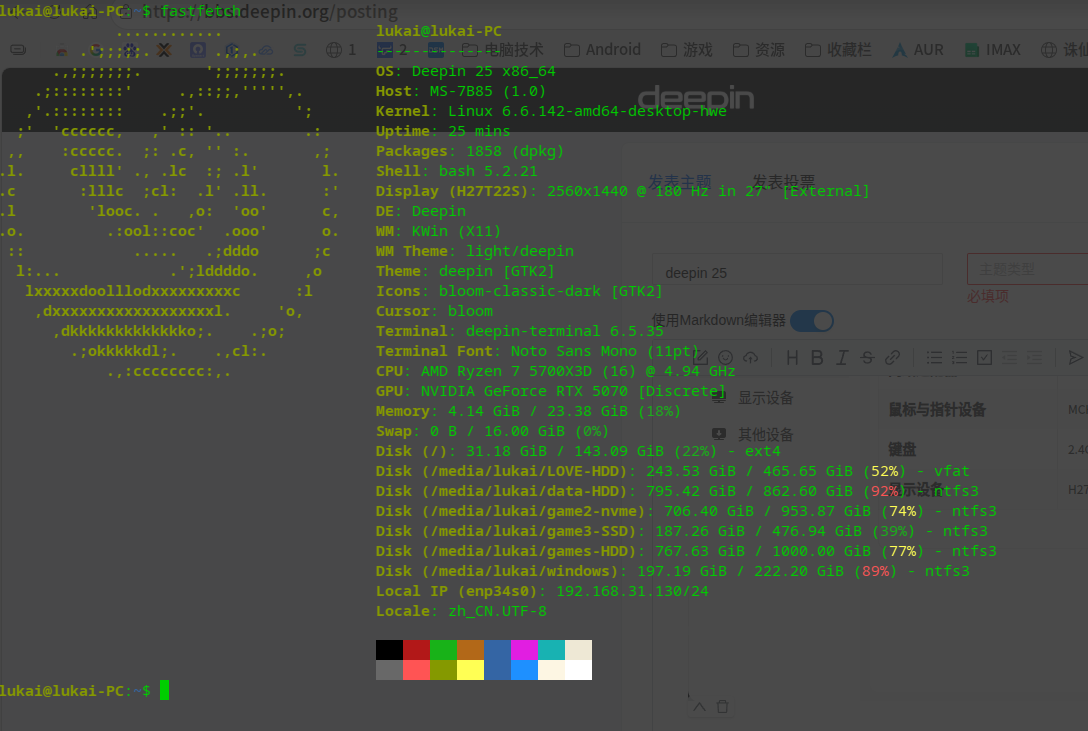Open the Android bookmark folder
Screen dimensions: 1088x731
coord(602,50)
